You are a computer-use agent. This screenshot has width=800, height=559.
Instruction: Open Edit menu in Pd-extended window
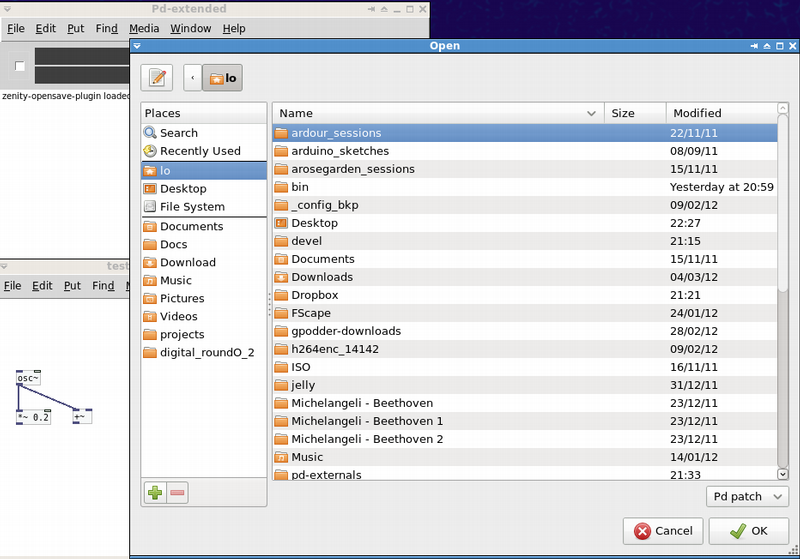[45, 29]
